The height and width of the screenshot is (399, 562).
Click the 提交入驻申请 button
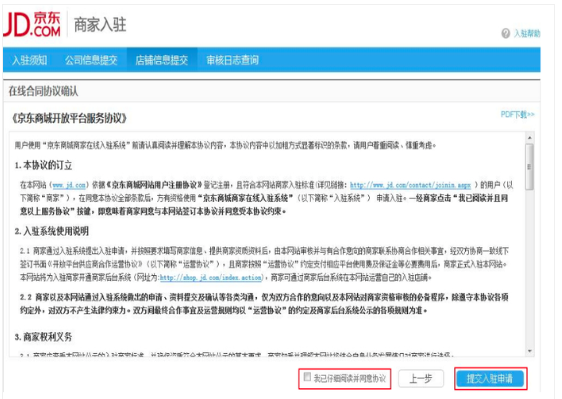point(490,379)
